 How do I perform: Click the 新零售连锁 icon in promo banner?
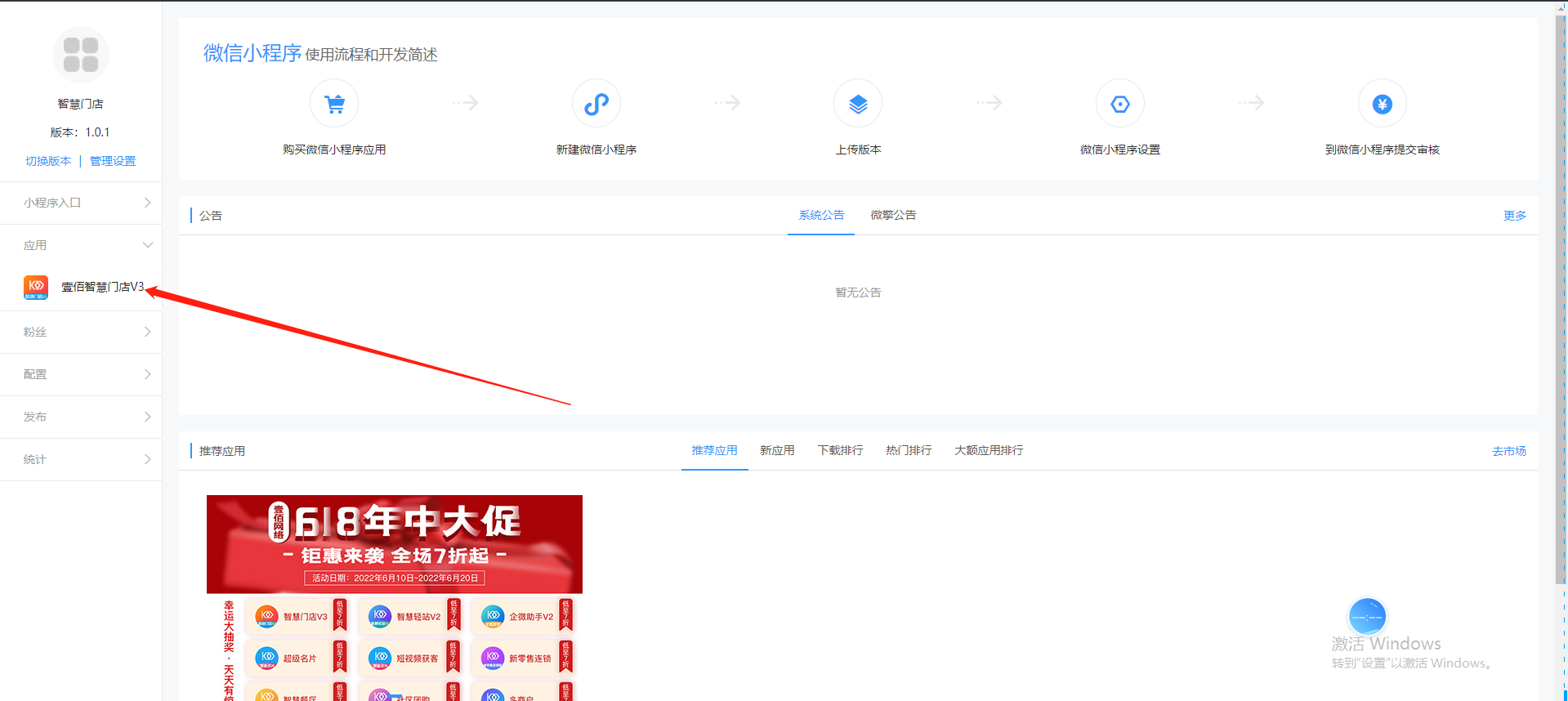pos(493,657)
